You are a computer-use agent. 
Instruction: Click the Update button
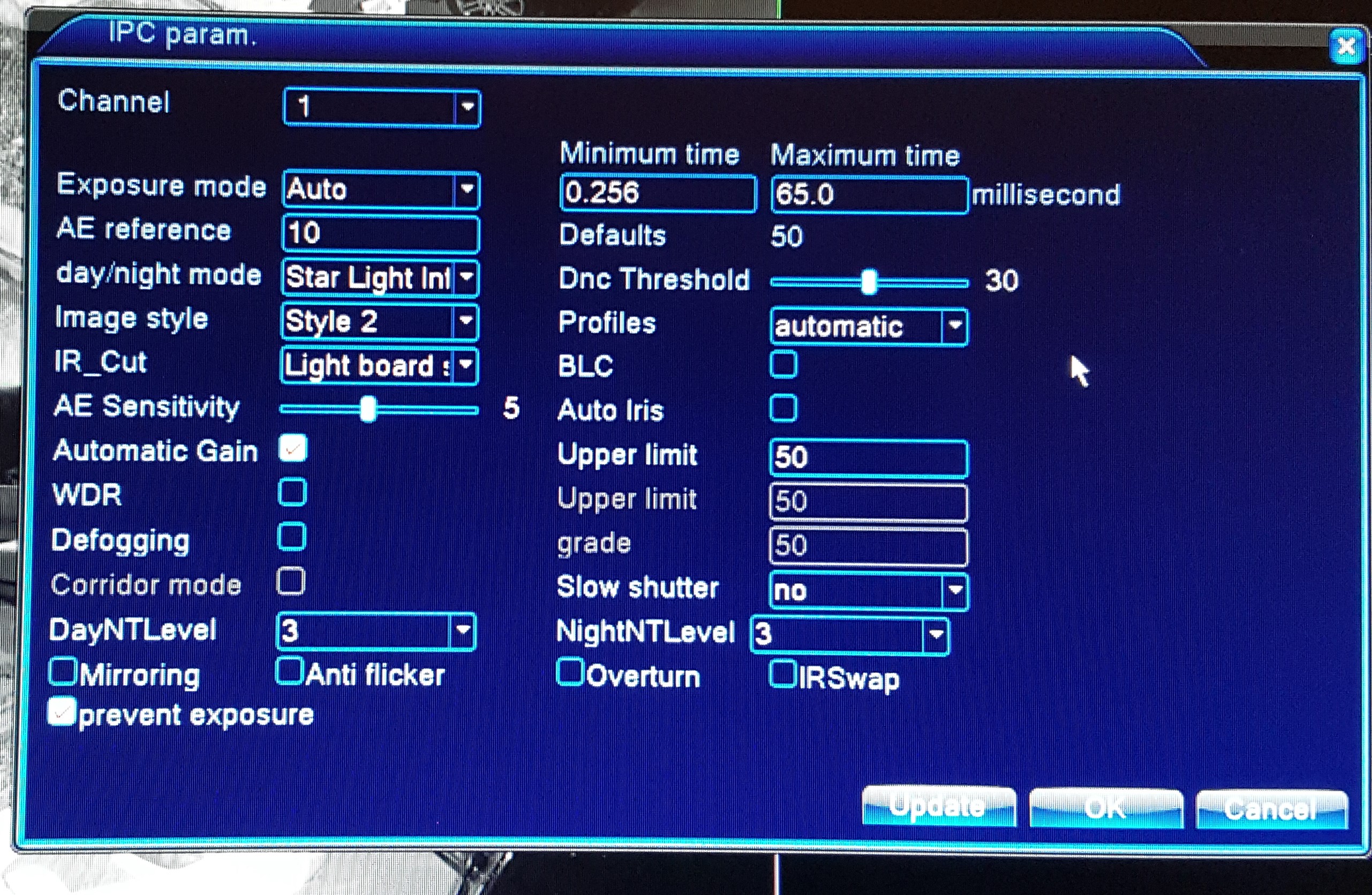click(x=938, y=807)
